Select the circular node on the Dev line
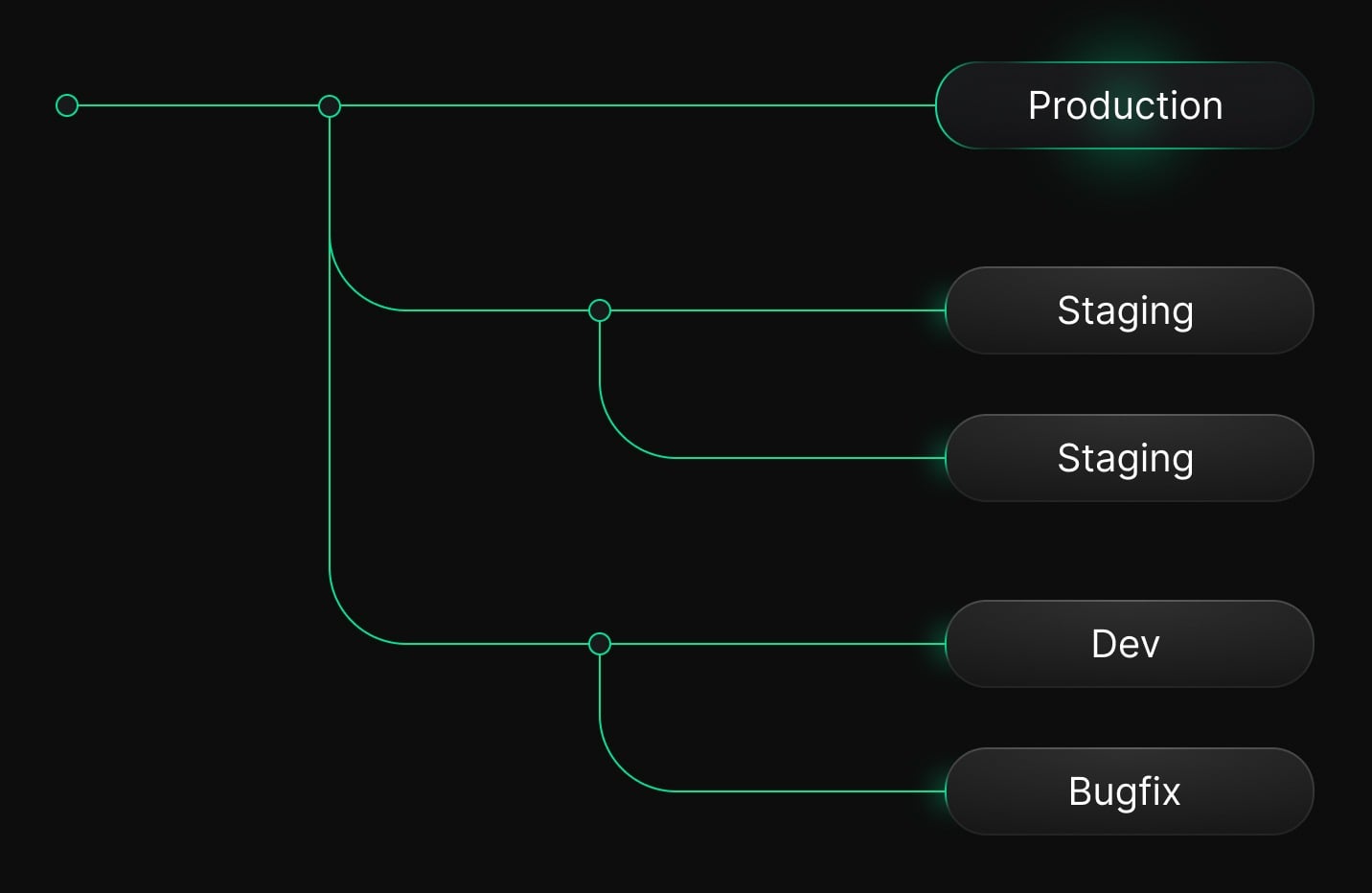The width and height of the screenshot is (1372, 893). (600, 644)
